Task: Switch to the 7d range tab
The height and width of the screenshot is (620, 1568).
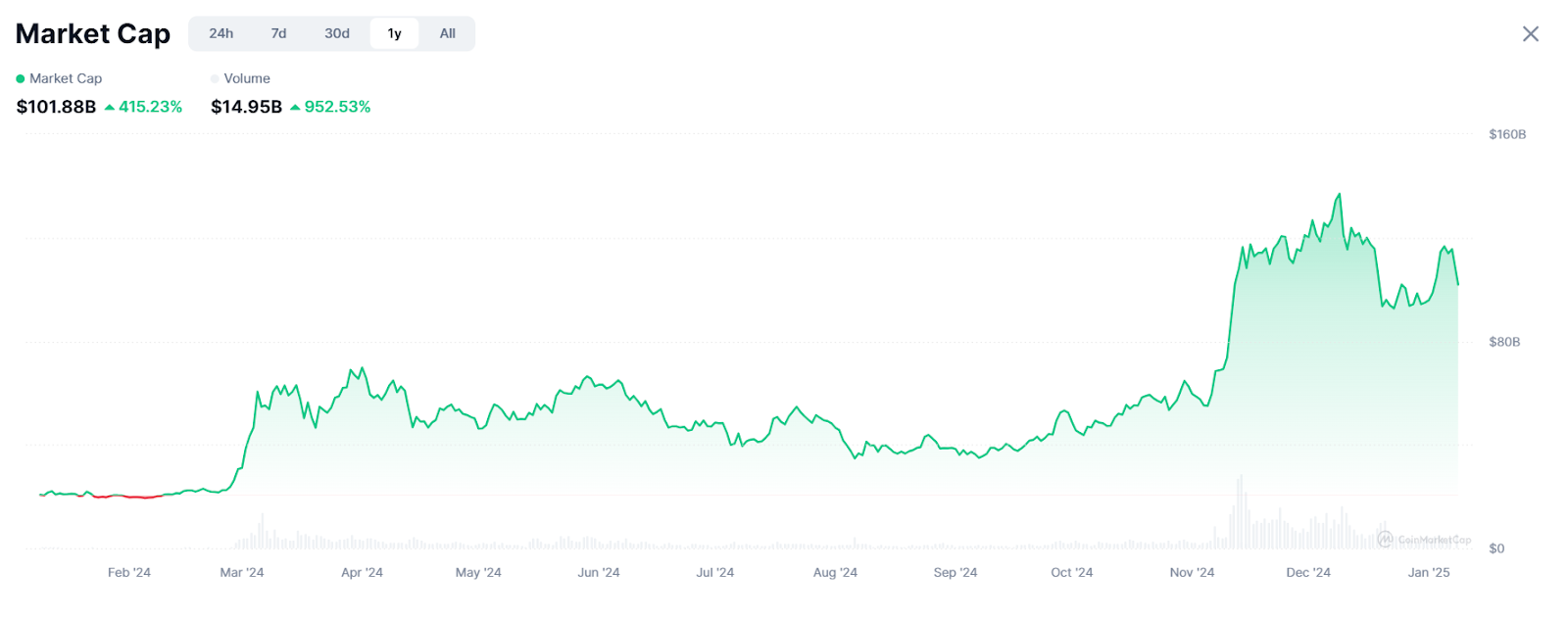Action: 279,33
